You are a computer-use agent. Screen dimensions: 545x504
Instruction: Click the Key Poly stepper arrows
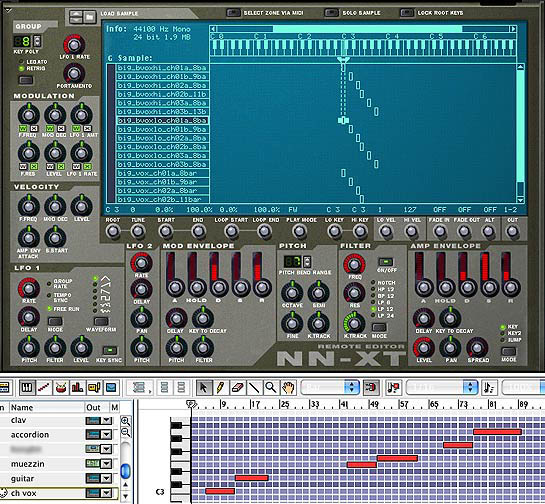coord(37,41)
